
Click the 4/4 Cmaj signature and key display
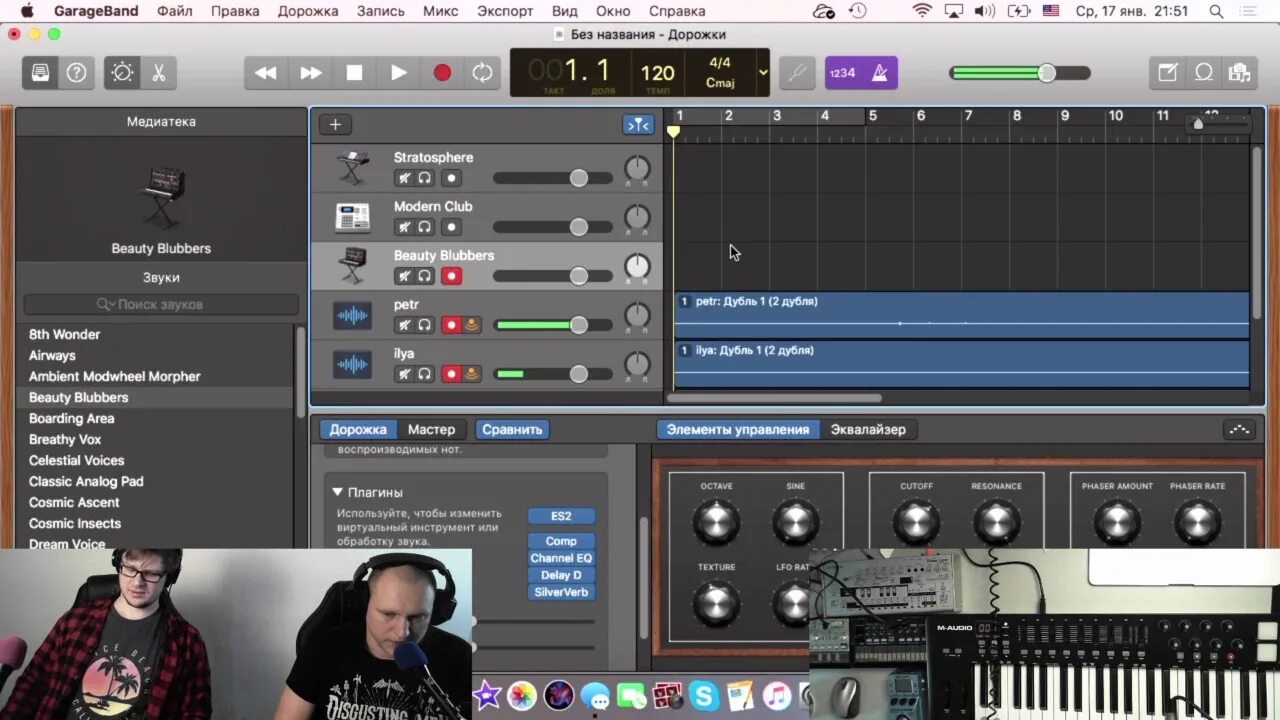(x=720, y=73)
